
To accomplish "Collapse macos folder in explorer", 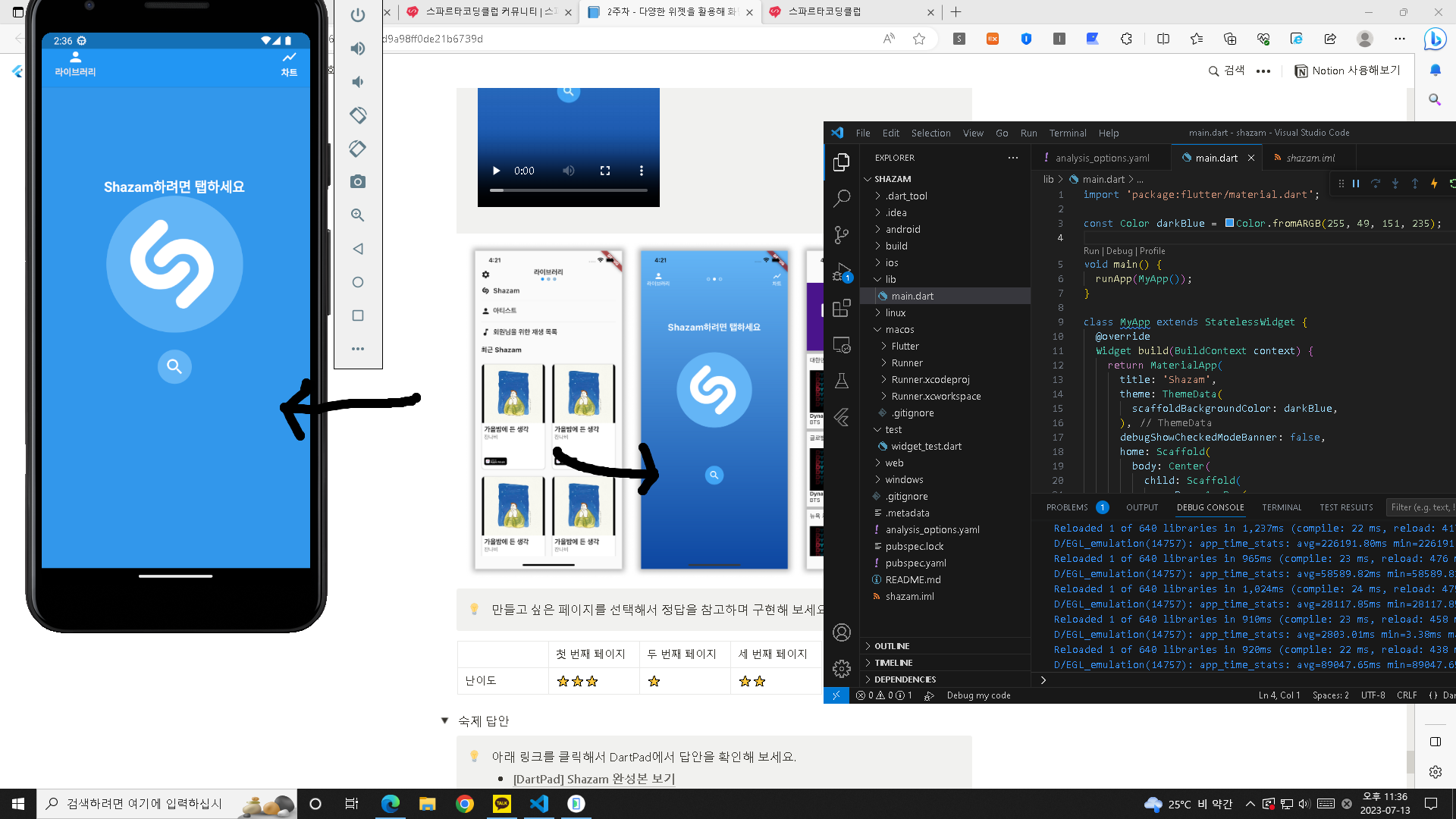I will pos(899,329).
